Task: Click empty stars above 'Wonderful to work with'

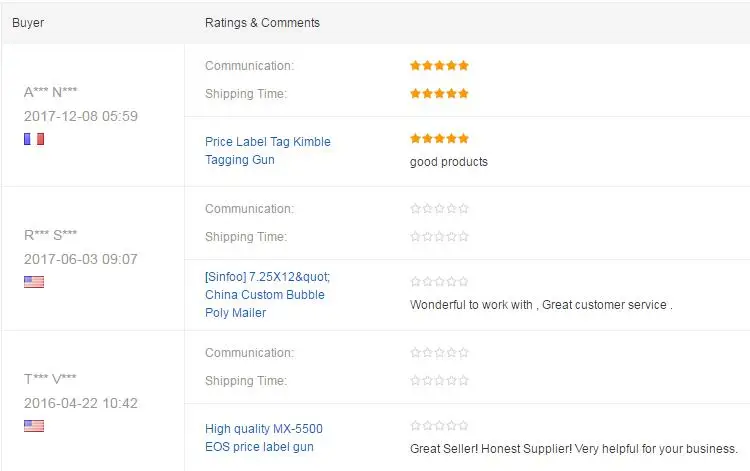Action: coord(439,282)
